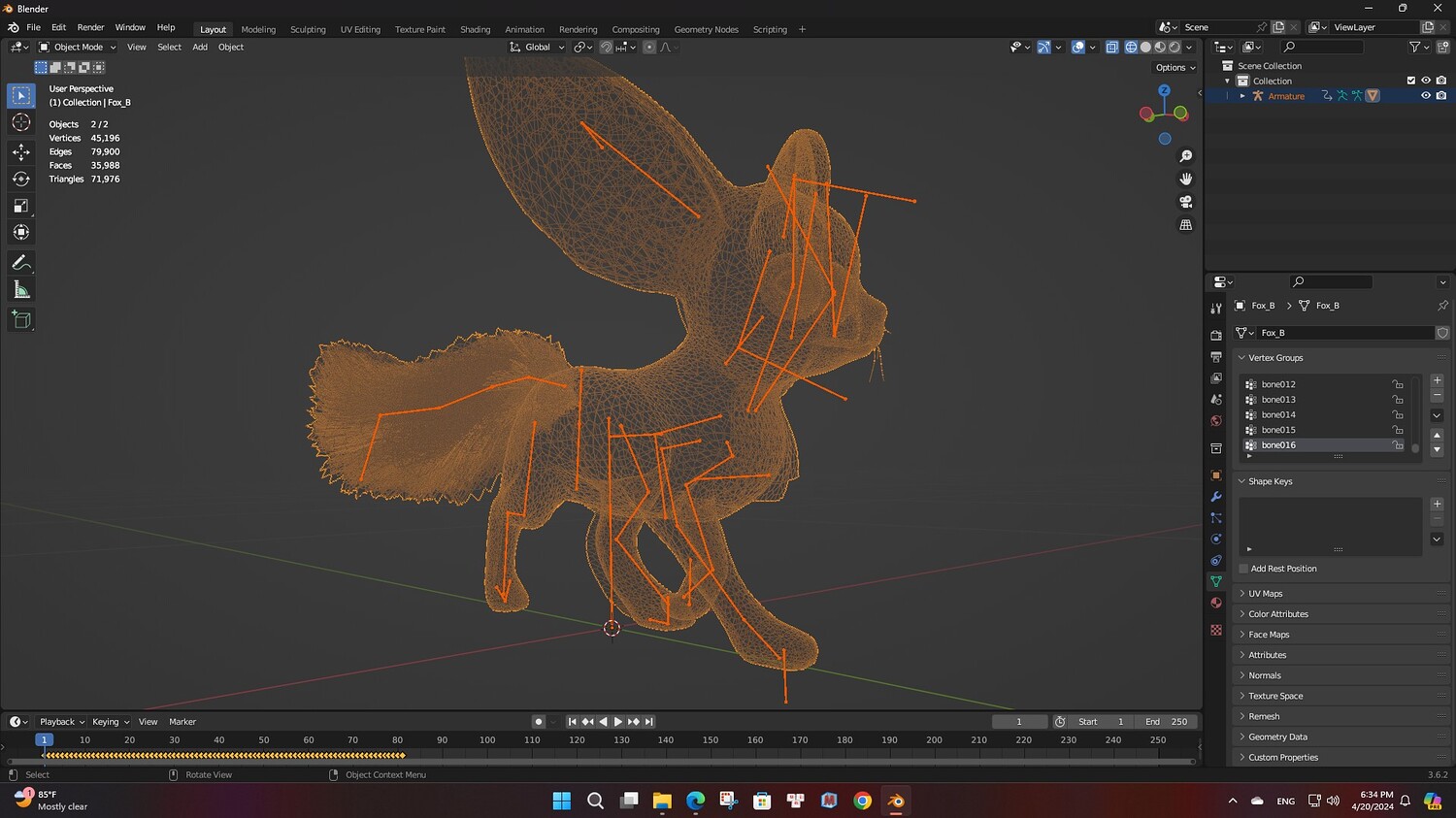1456x818 pixels.
Task: Select the Scale tool
Action: [x=21, y=206]
